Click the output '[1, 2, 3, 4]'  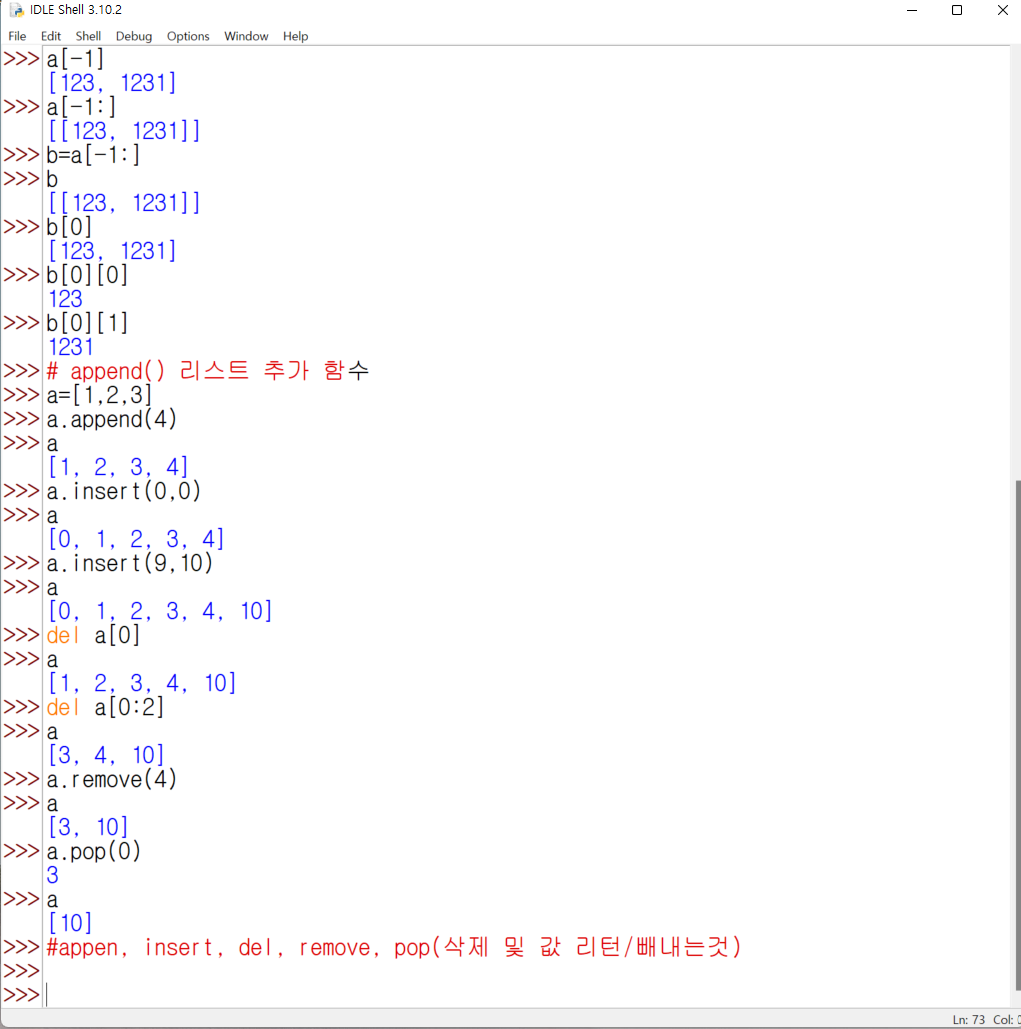click(118, 467)
